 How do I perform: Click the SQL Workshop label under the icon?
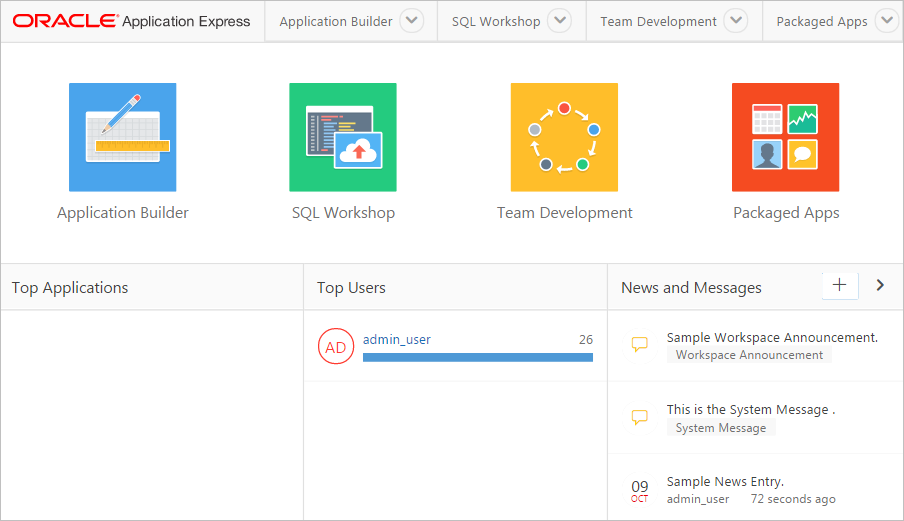343,213
